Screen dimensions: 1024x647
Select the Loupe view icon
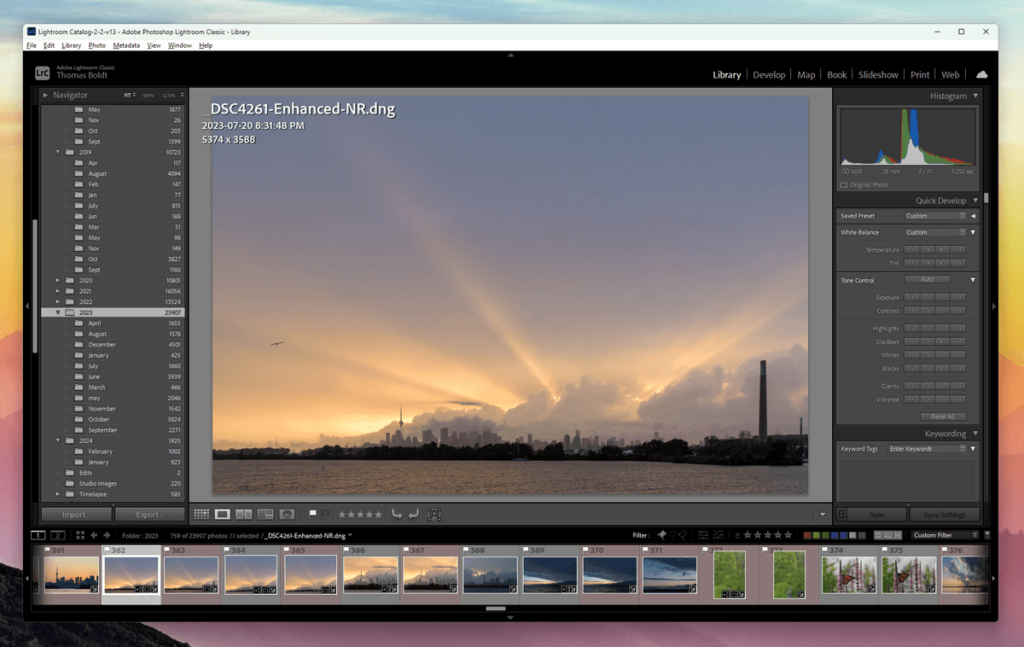pos(223,514)
